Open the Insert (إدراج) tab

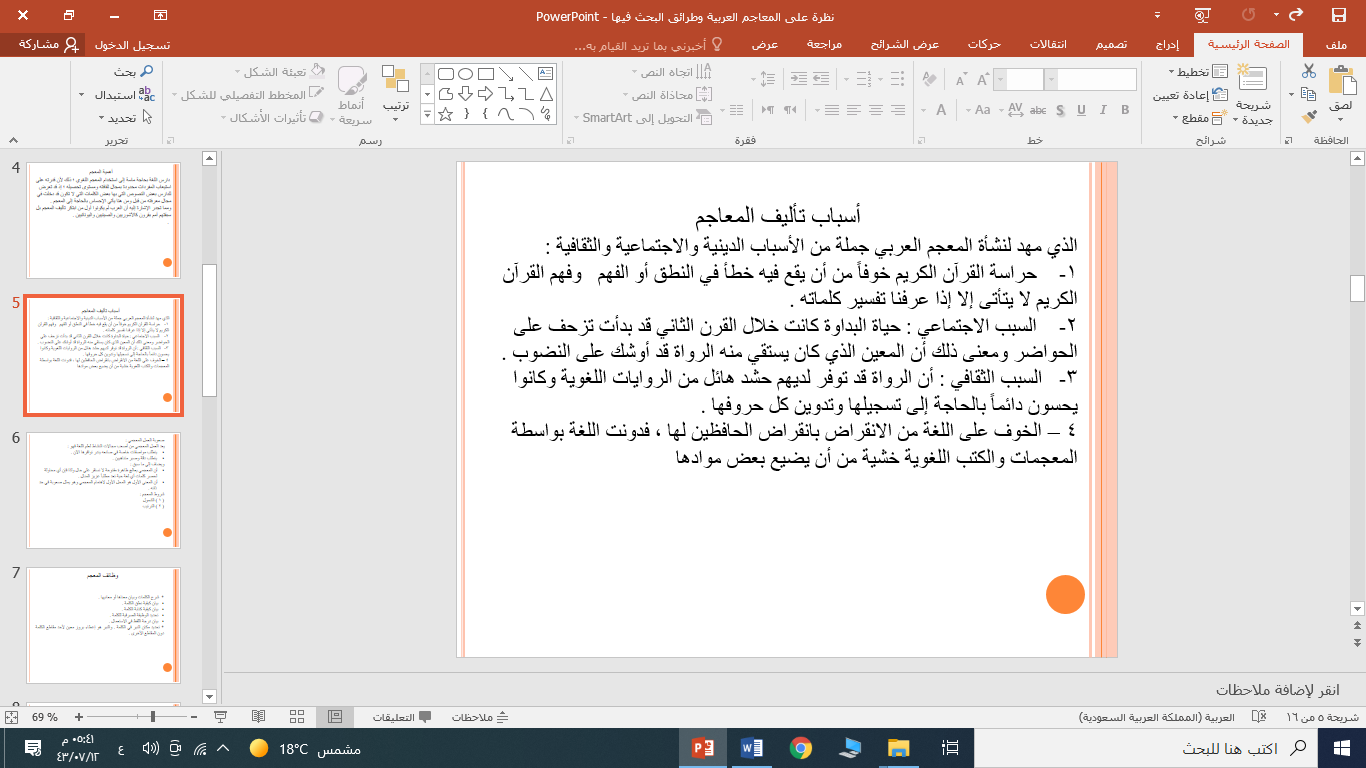pos(1166,45)
